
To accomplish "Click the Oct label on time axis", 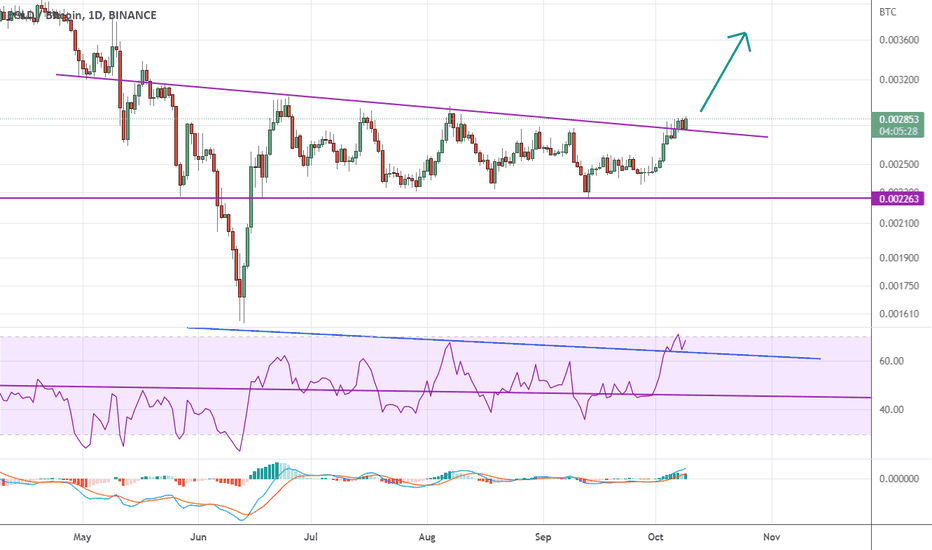I will pos(656,537).
